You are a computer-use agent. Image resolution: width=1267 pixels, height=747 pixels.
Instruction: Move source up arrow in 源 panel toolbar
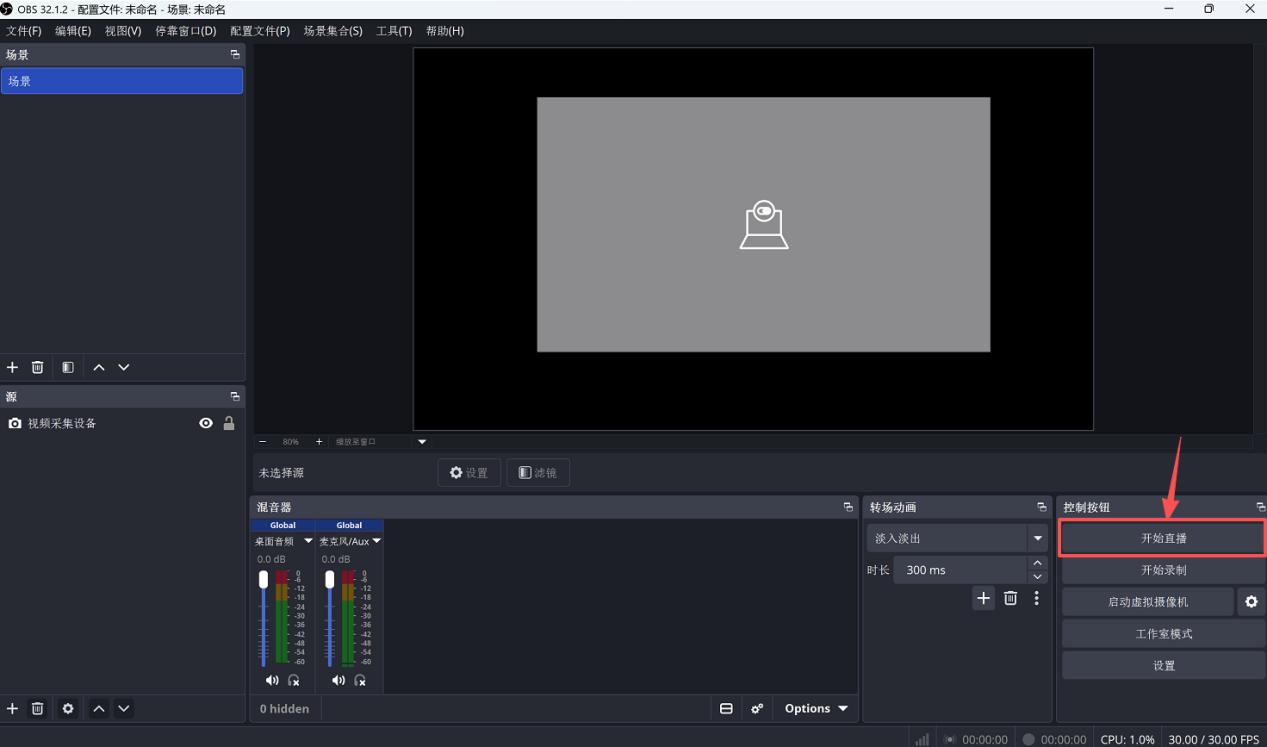coord(98,708)
